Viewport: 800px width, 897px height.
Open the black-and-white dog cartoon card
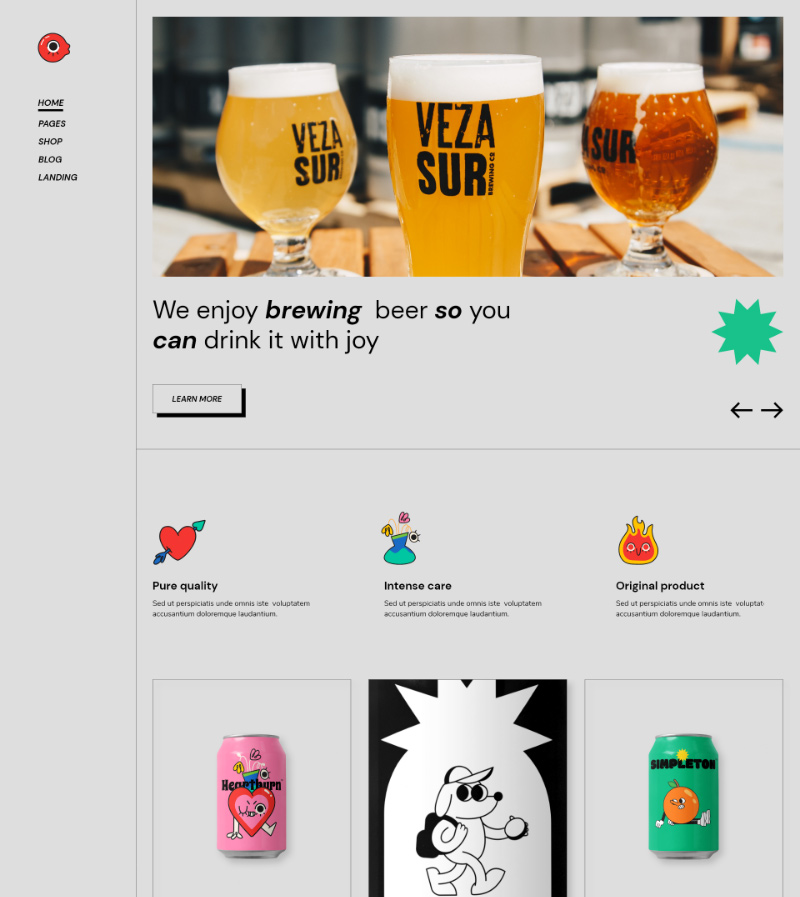[x=468, y=788]
